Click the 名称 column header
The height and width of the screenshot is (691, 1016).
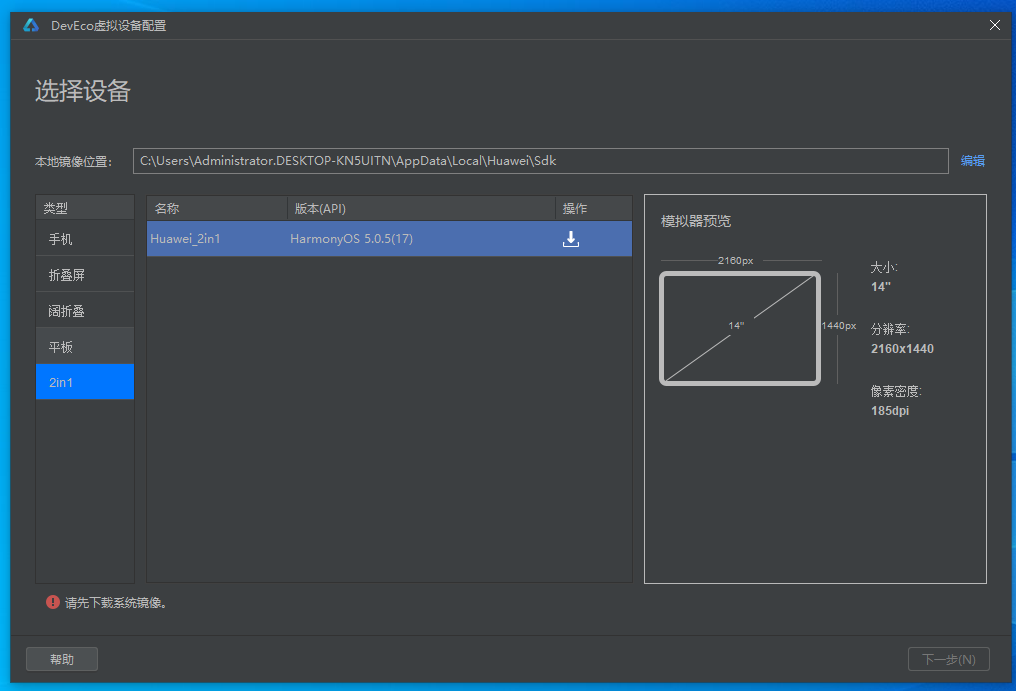tap(216, 208)
